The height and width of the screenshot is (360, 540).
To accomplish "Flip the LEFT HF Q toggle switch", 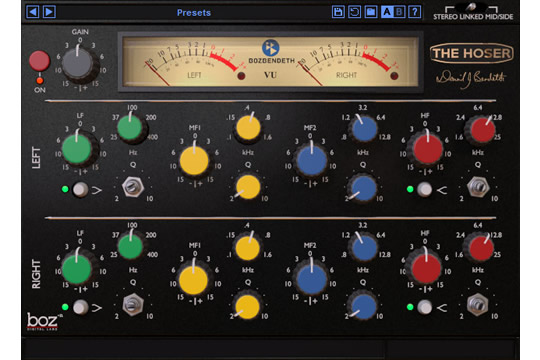I will [x=478, y=187].
